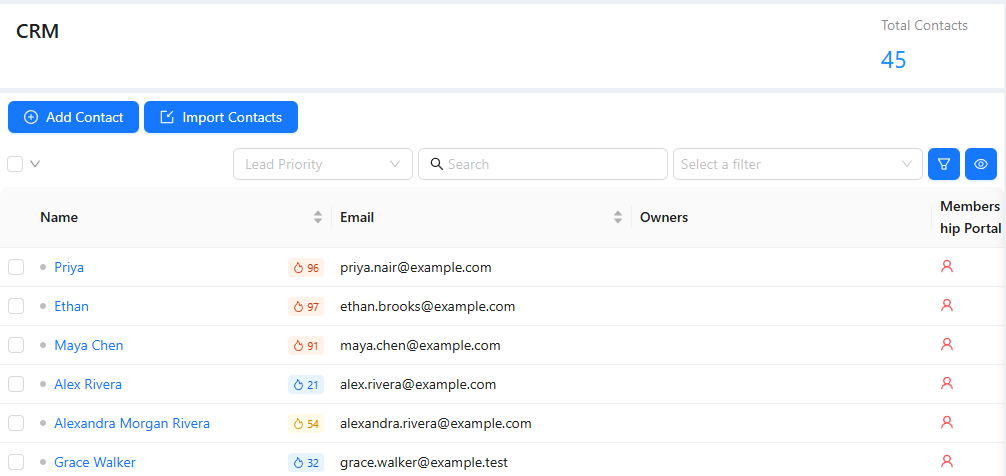Click Maya Chen's lead score 91 badge
The width and height of the screenshot is (1006, 476).
[306, 346]
